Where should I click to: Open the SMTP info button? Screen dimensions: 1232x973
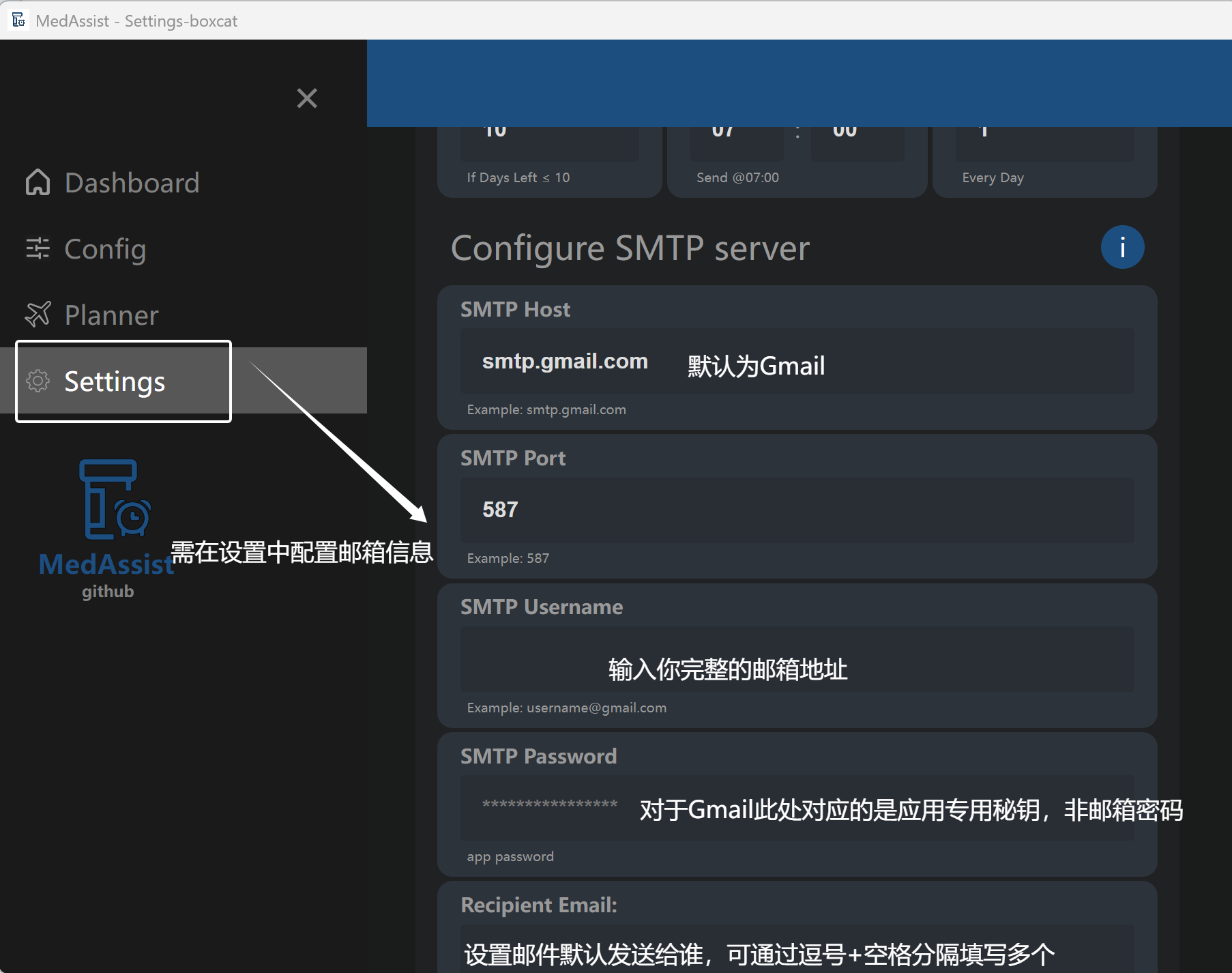1122,247
